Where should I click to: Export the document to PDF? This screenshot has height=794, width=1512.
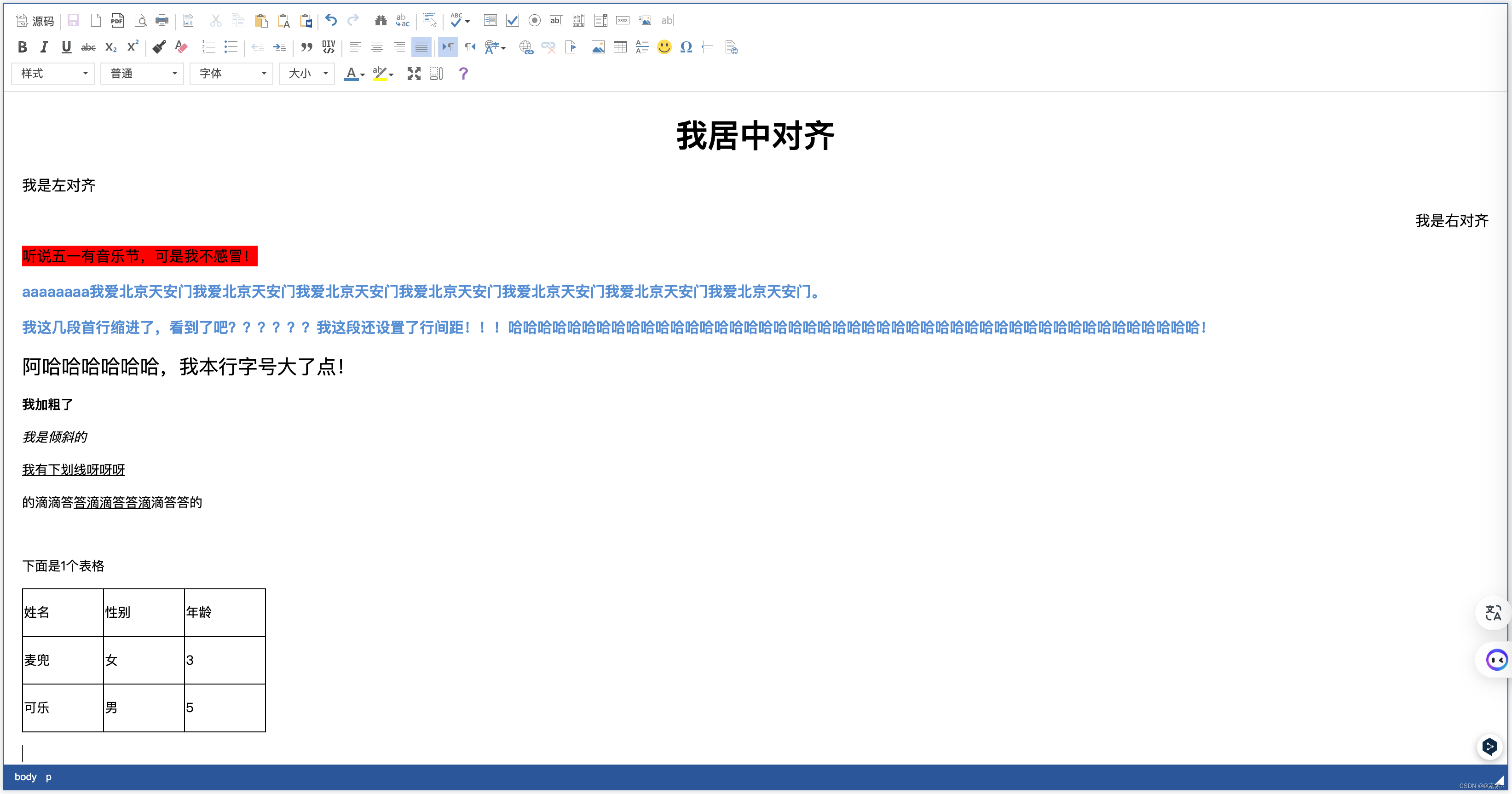coord(117,21)
